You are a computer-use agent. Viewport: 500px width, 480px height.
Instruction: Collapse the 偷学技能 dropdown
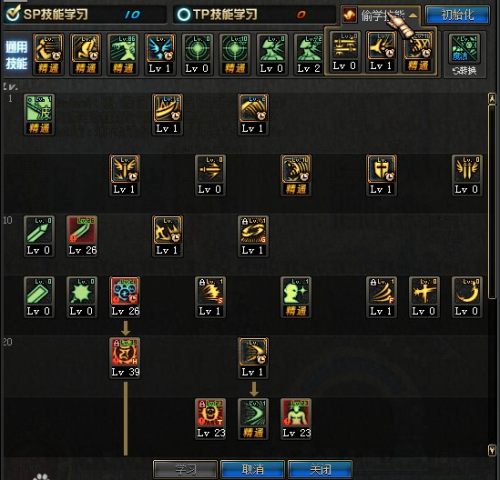pyautogui.click(x=413, y=15)
